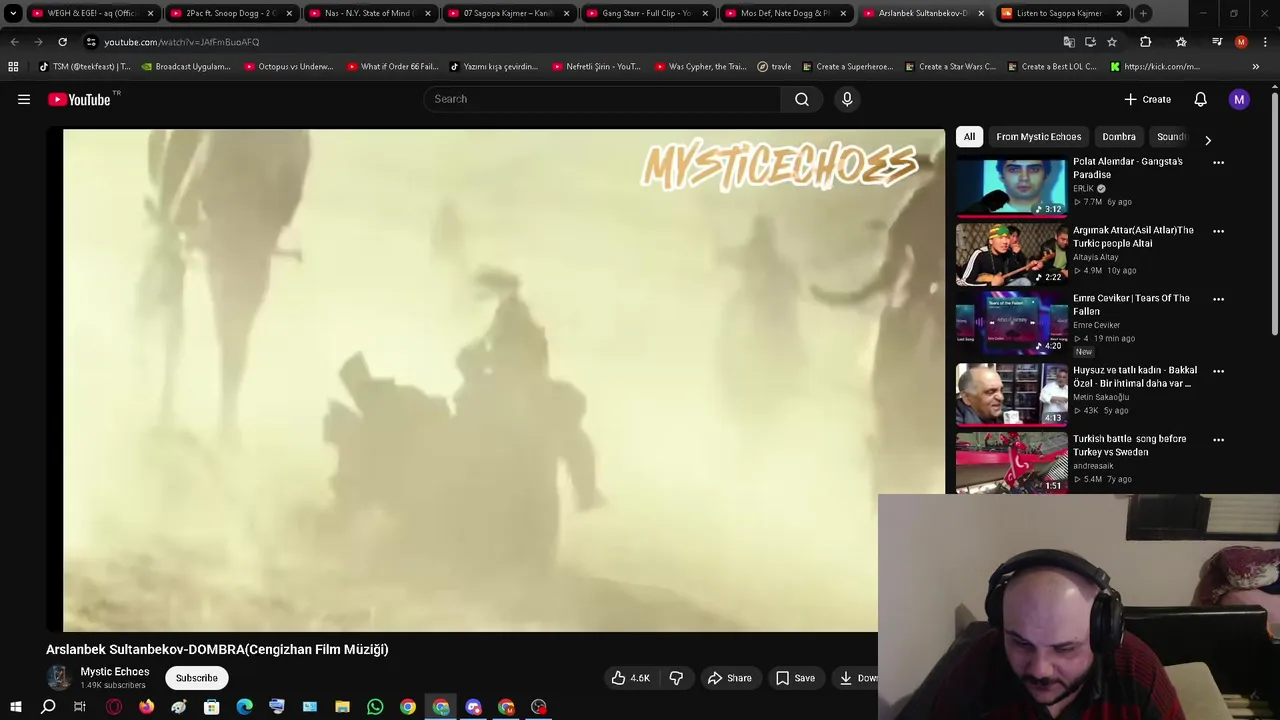Image resolution: width=1280 pixels, height=720 pixels.
Task: Open the account avatar menu
Action: [x=1239, y=99]
